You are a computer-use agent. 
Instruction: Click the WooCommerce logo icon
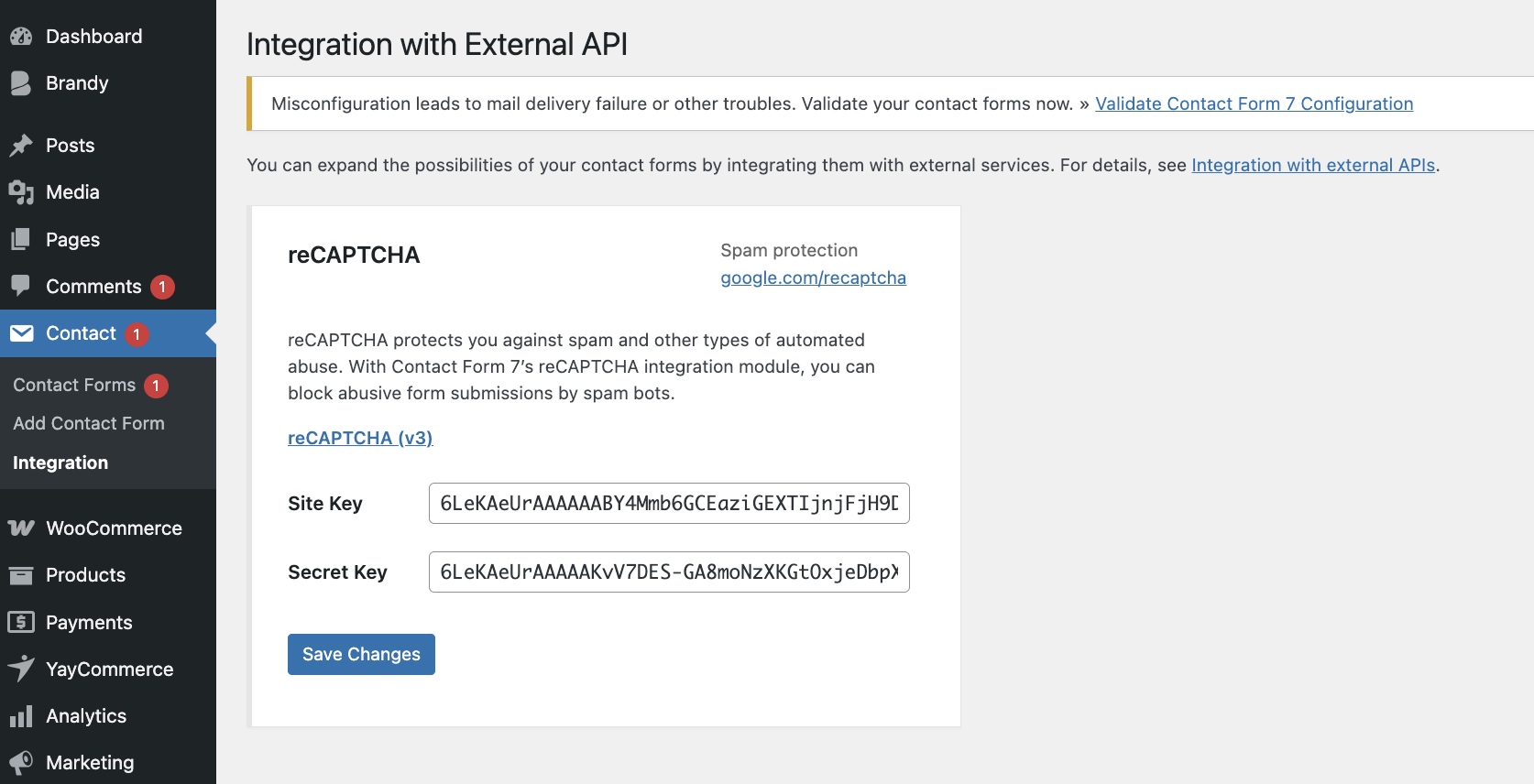click(x=21, y=528)
